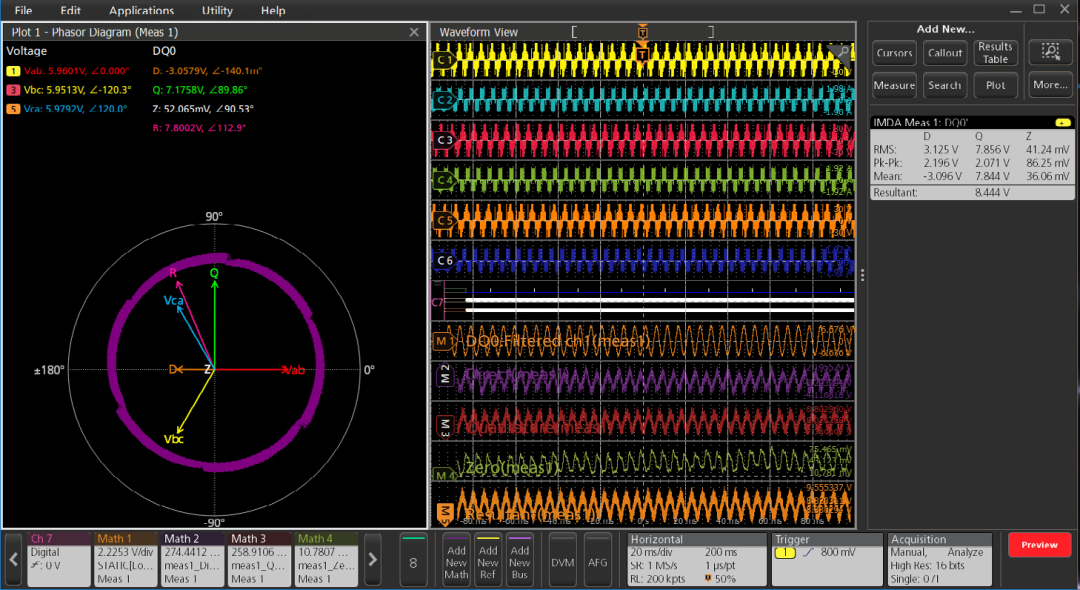
Task: Toggle channel 8 on
Action: click(414, 559)
